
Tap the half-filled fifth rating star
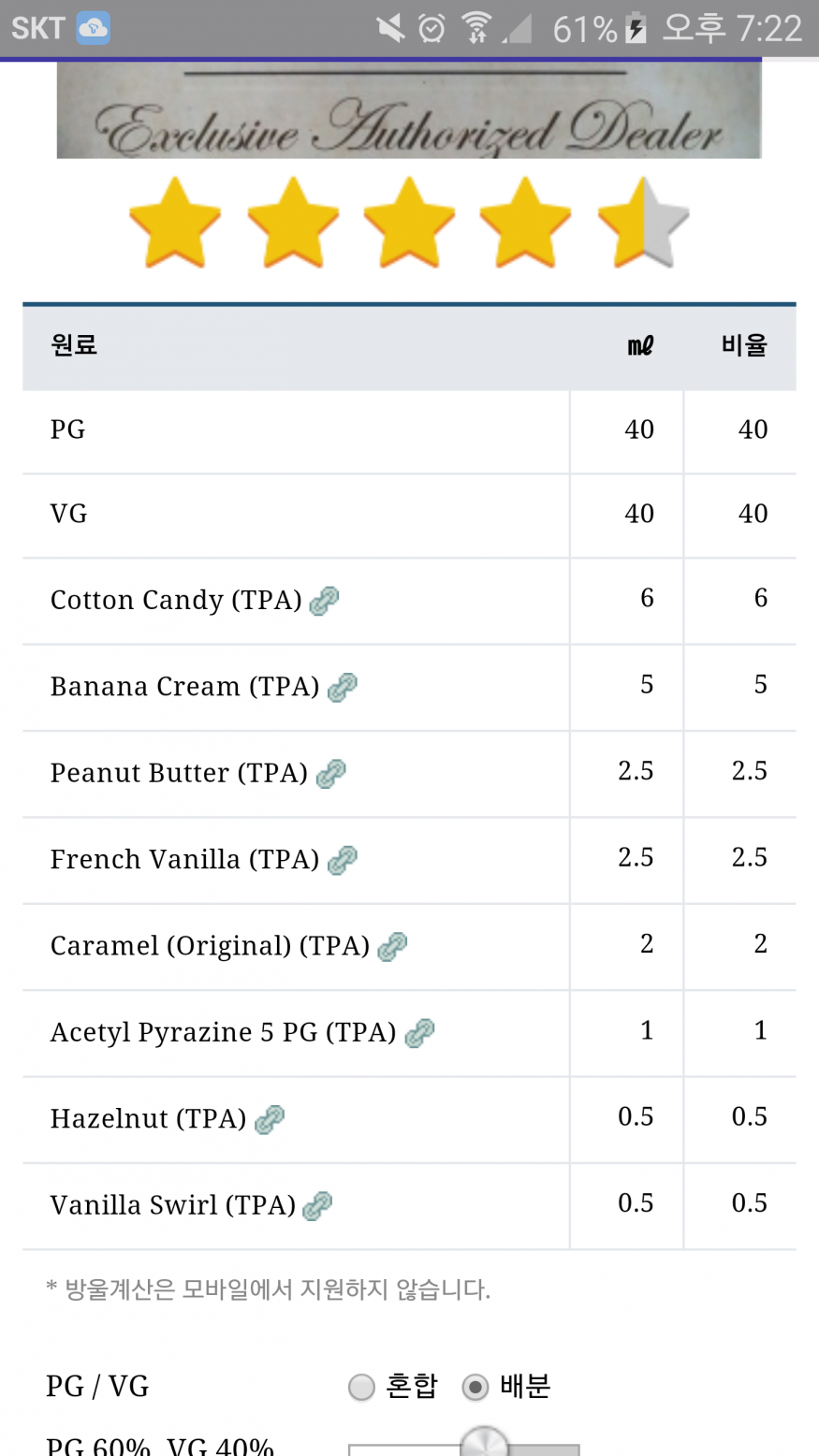pyautogui.click(x=643, y=223)
